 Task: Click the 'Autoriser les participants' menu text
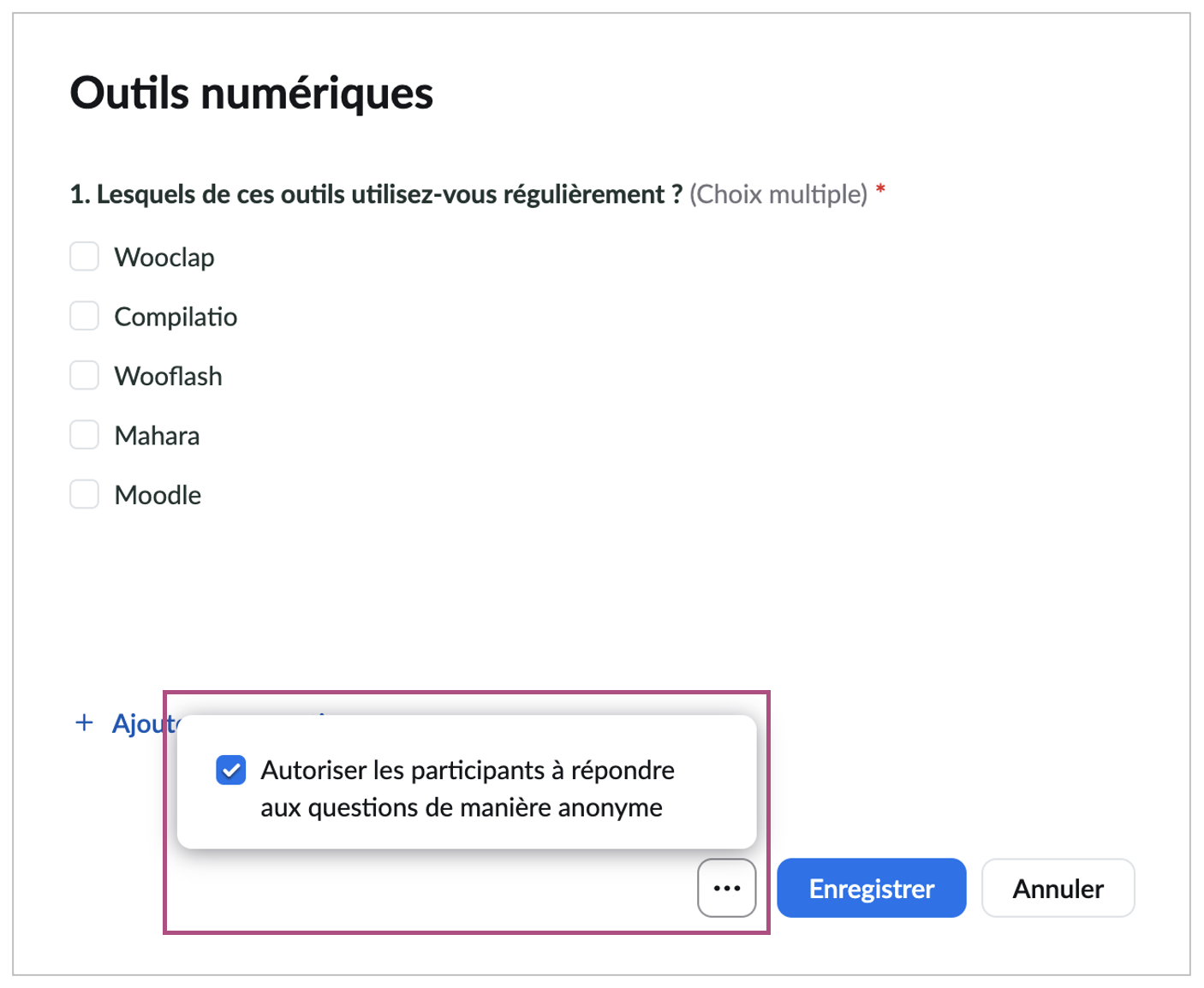click(x=467, y=789)
